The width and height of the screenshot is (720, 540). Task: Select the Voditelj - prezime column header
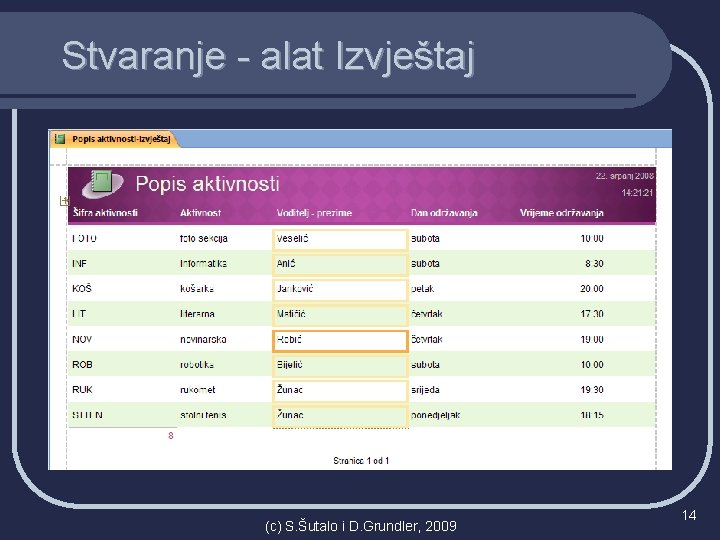(x=314, y=213)
